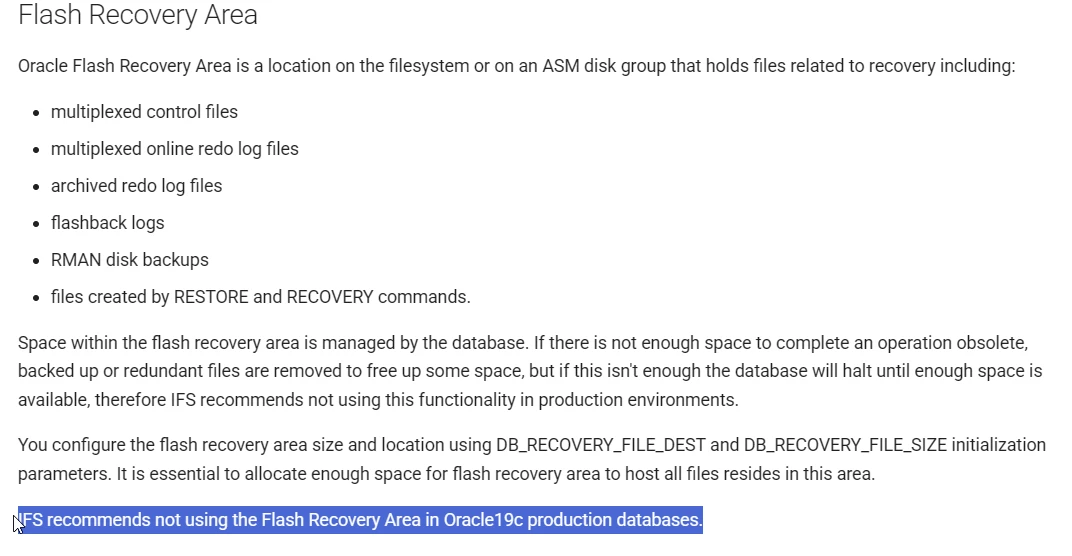Click the phrase initialization parameters
Image resolution: width=1072 pixels, height=556 pixels.
click(532, 459)
